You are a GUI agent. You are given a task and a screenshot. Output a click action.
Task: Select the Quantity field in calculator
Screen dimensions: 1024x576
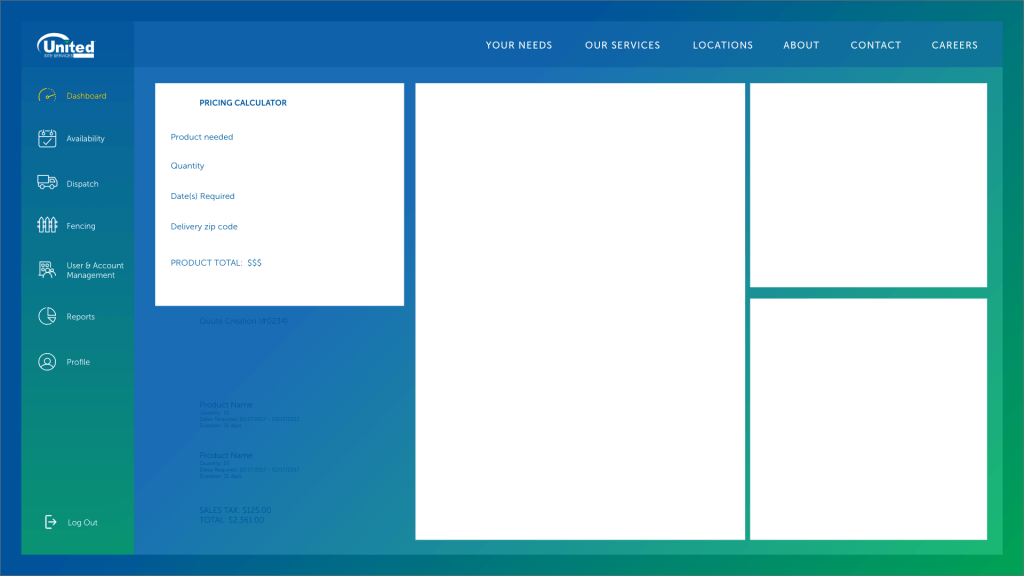point(188,166)
